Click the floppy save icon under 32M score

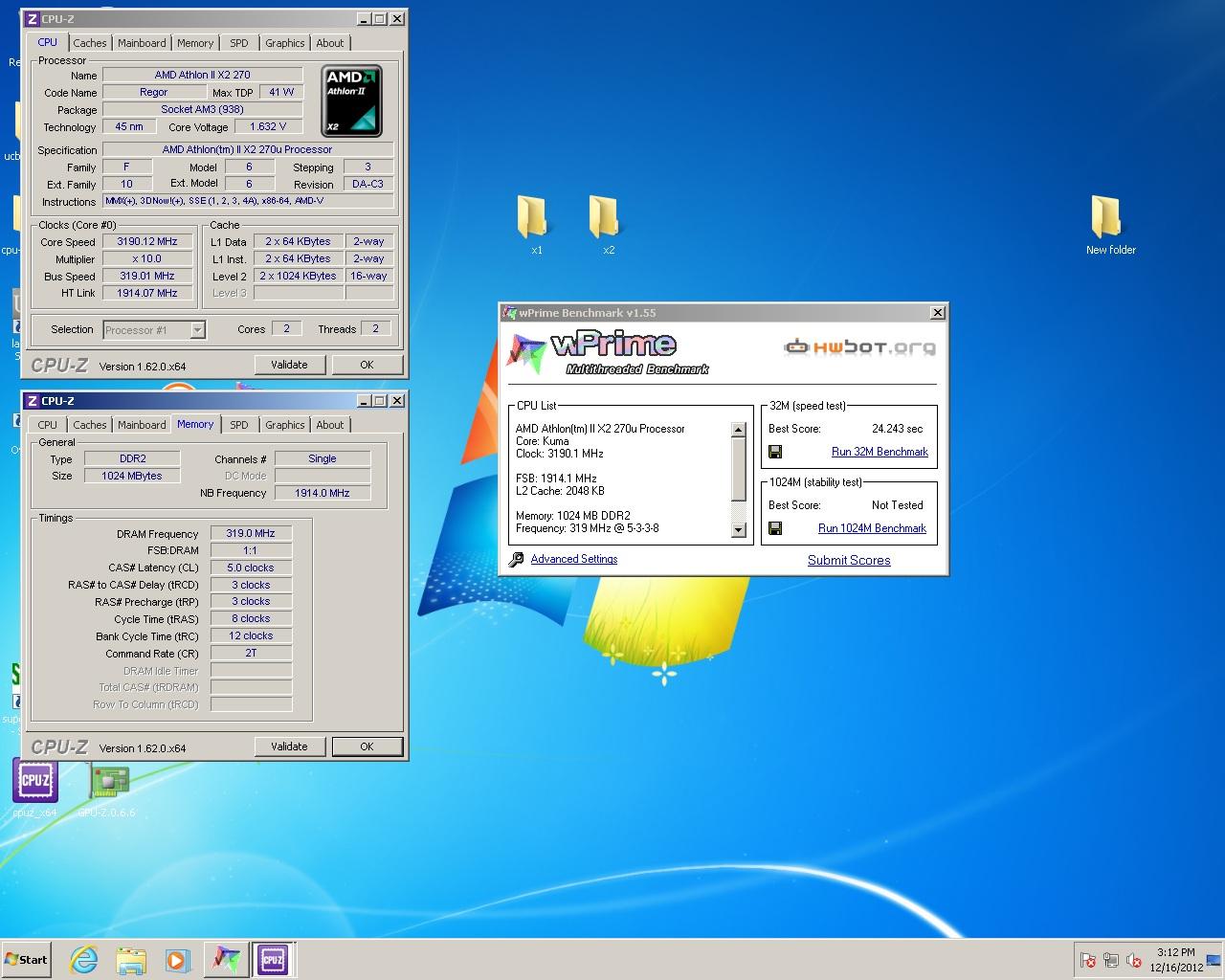pos(775,452)
